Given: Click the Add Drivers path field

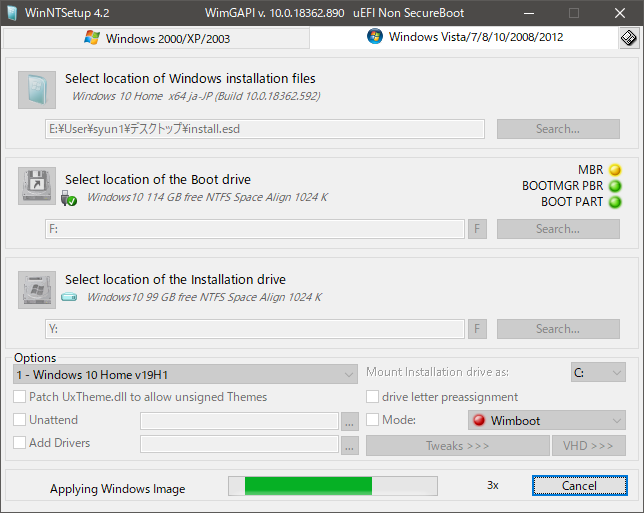Looking at the screenshot, I should [x=239, y=444].
